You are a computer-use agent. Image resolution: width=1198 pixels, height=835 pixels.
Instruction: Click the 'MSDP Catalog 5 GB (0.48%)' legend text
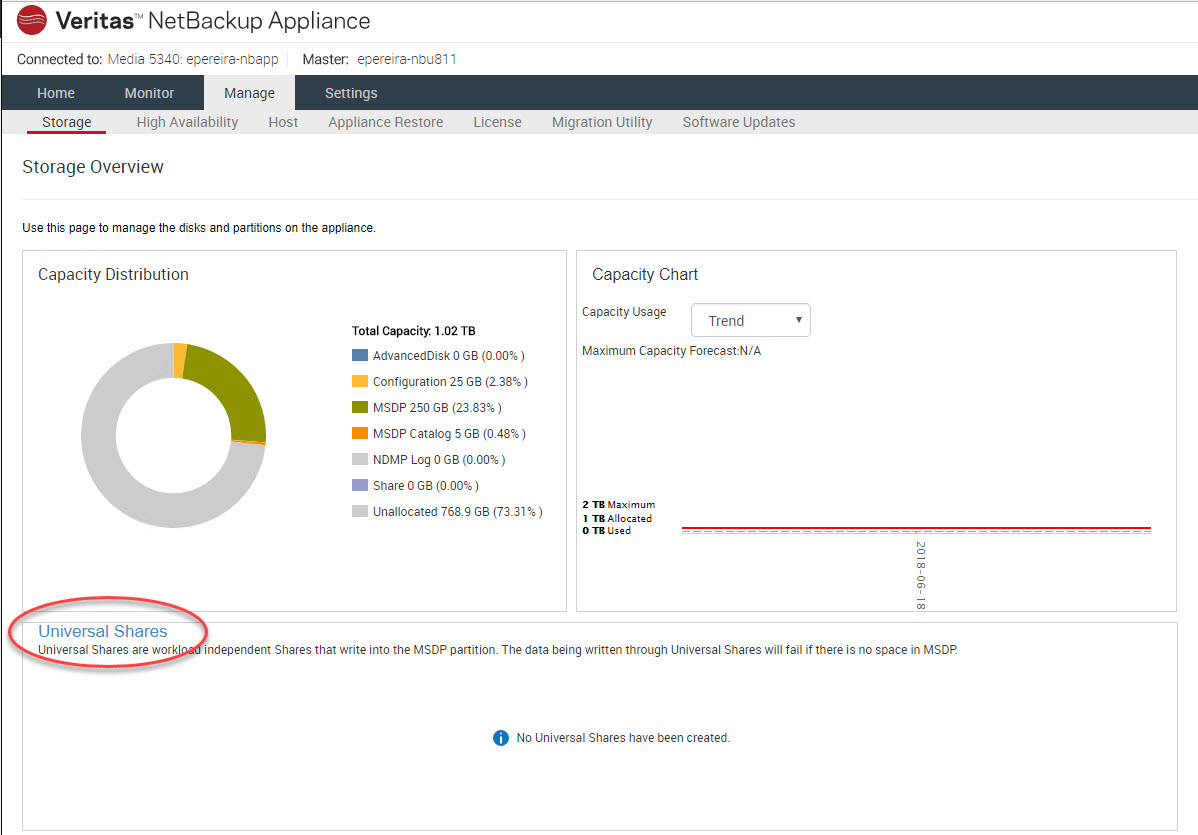449,434
